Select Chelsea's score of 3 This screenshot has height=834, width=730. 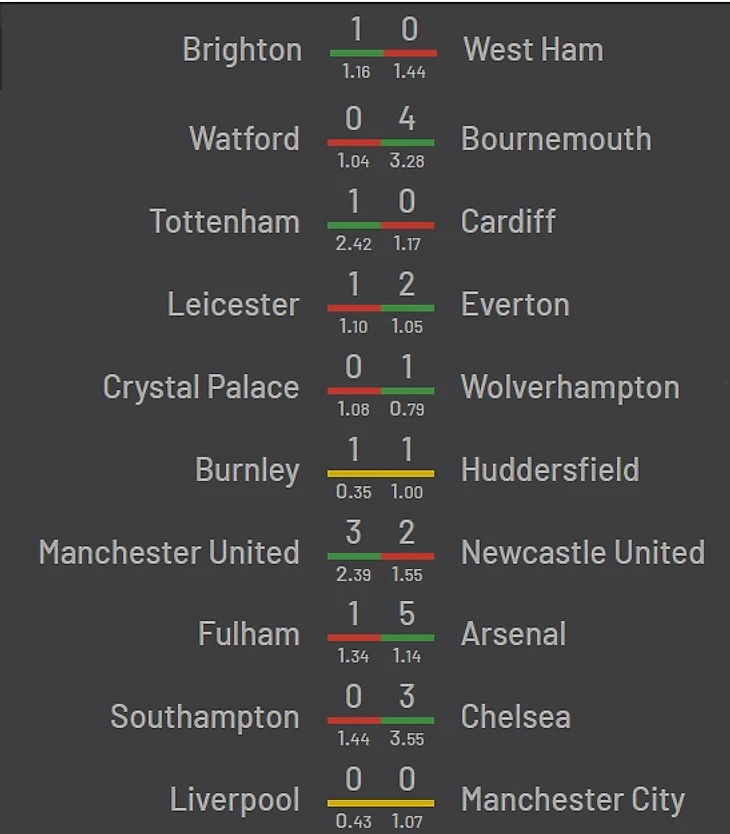point(407,697)
